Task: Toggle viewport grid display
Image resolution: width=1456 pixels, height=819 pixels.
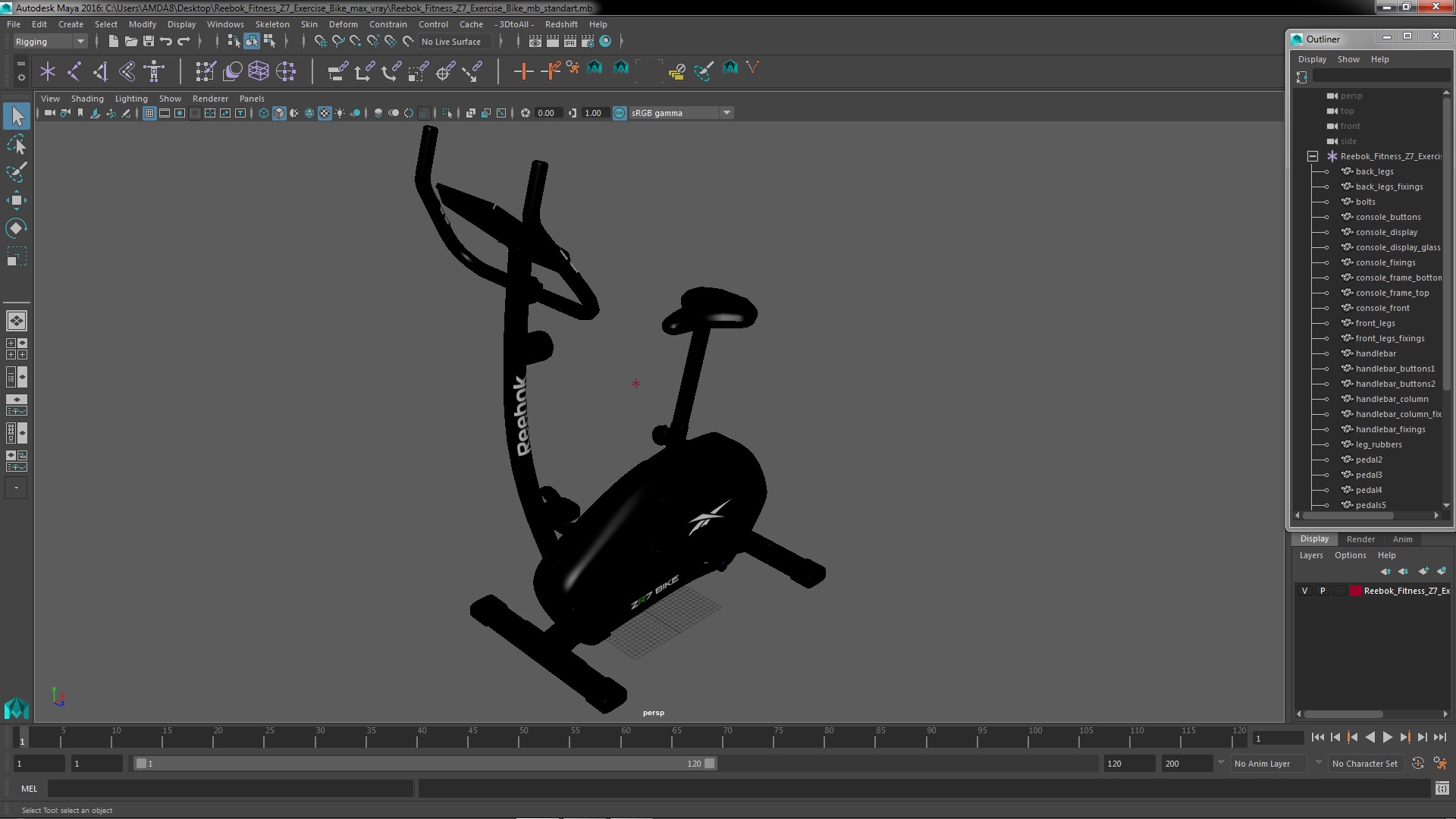Action: coord(149,113)
